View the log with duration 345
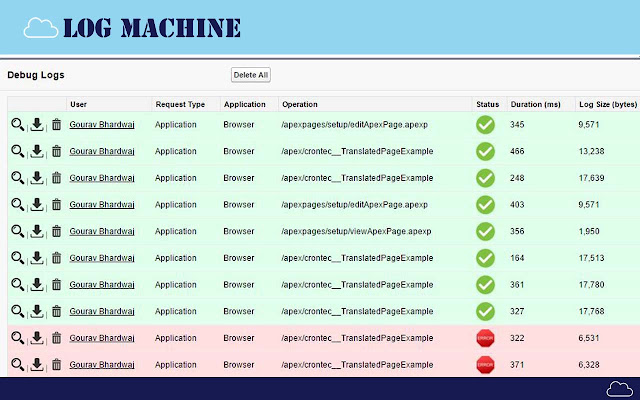This screenshot has width=640, height=400. [18, 124]
